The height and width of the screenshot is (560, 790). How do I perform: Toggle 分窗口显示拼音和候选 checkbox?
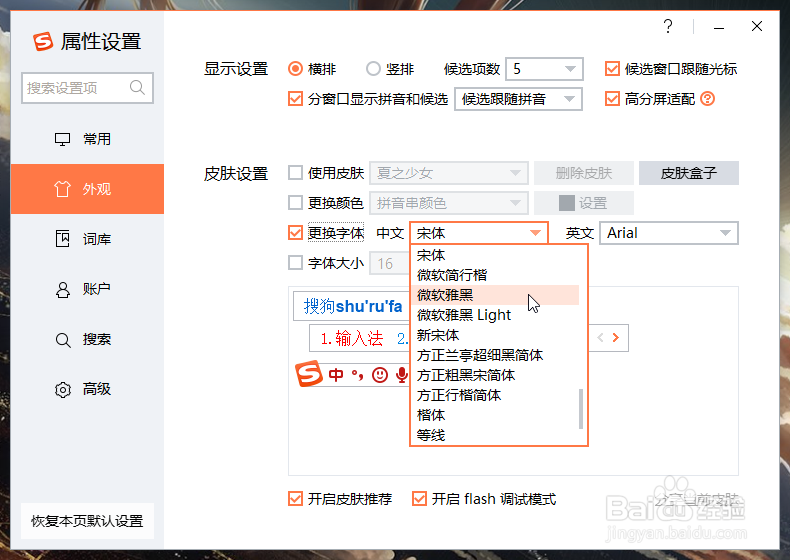[x=295, y=99]
